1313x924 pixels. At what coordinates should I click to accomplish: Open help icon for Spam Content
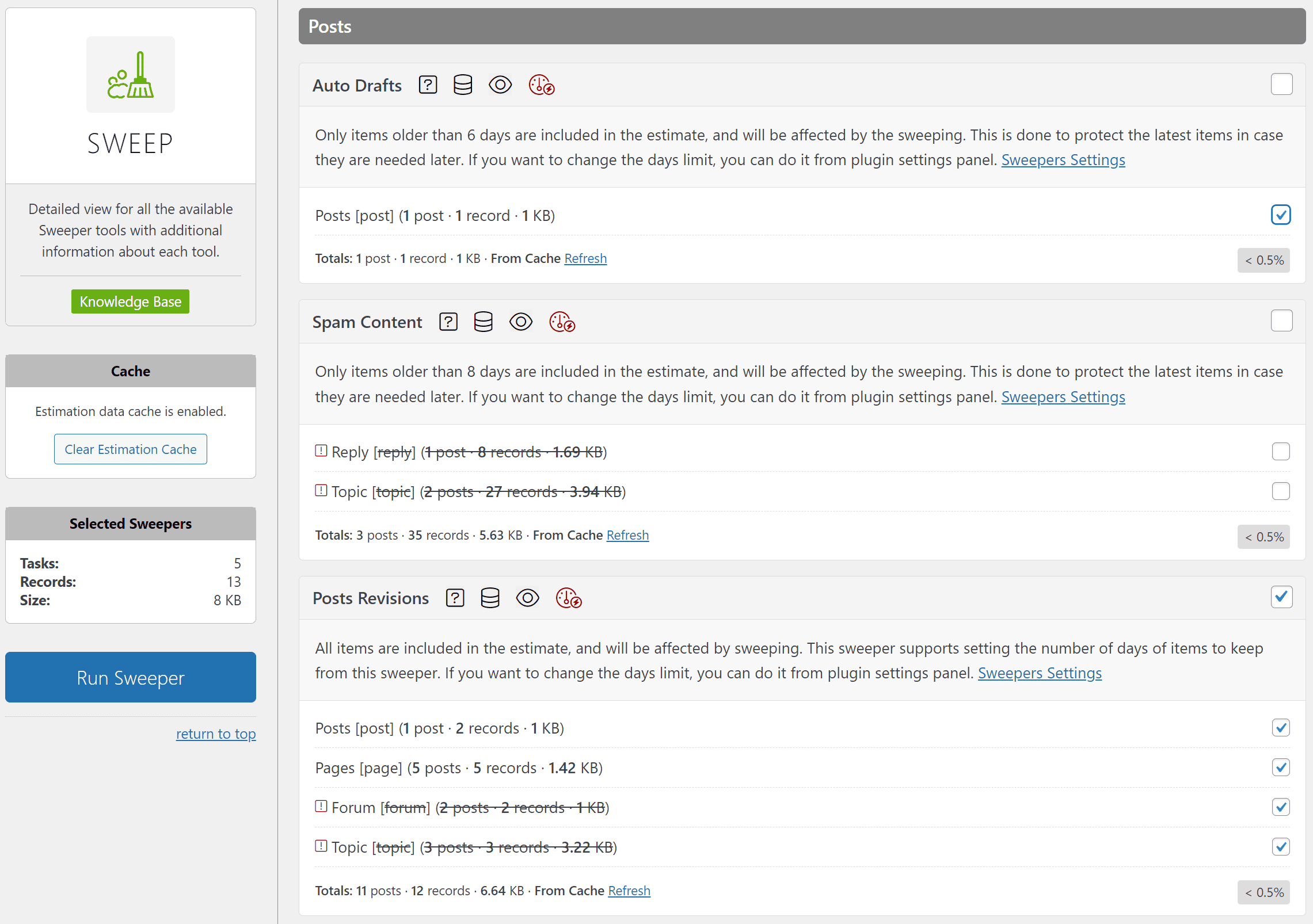pyautogui.click(x=448, y=322)
